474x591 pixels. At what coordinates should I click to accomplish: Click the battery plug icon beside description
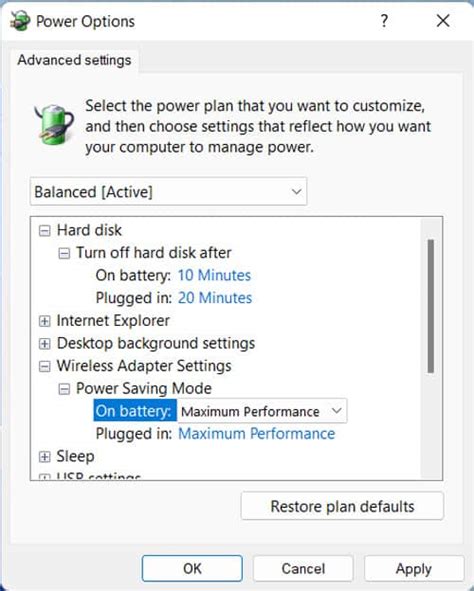point(54,125)
